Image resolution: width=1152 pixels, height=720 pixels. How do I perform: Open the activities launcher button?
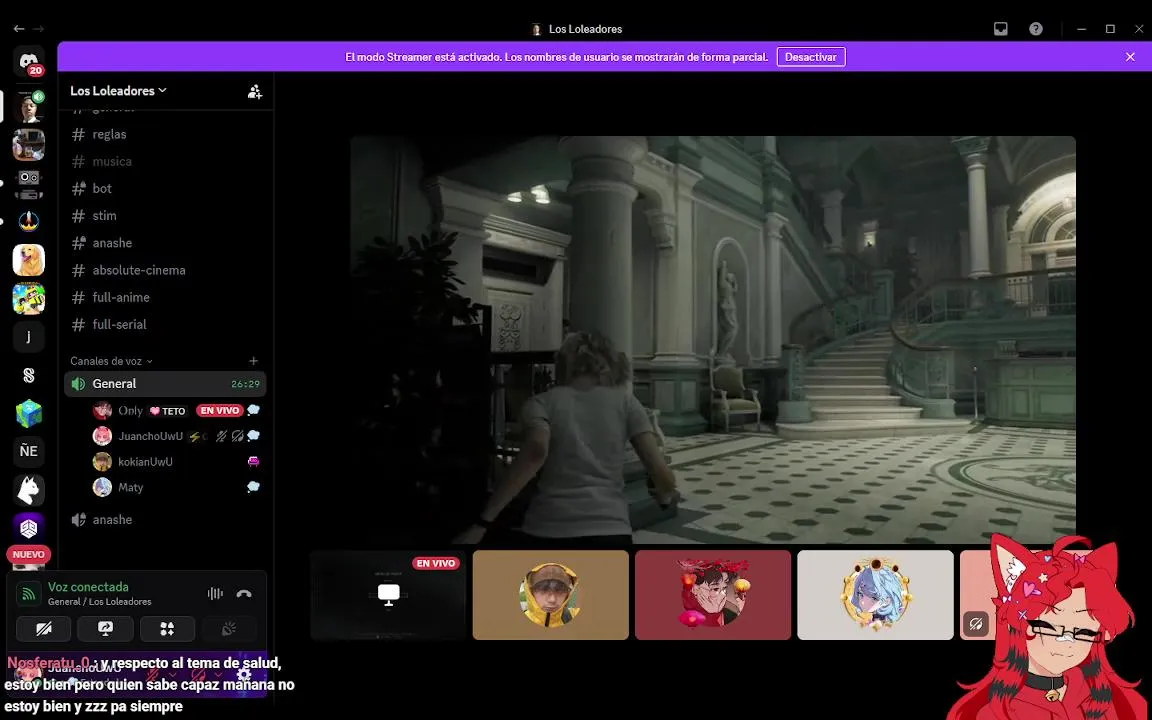[167, 629]
